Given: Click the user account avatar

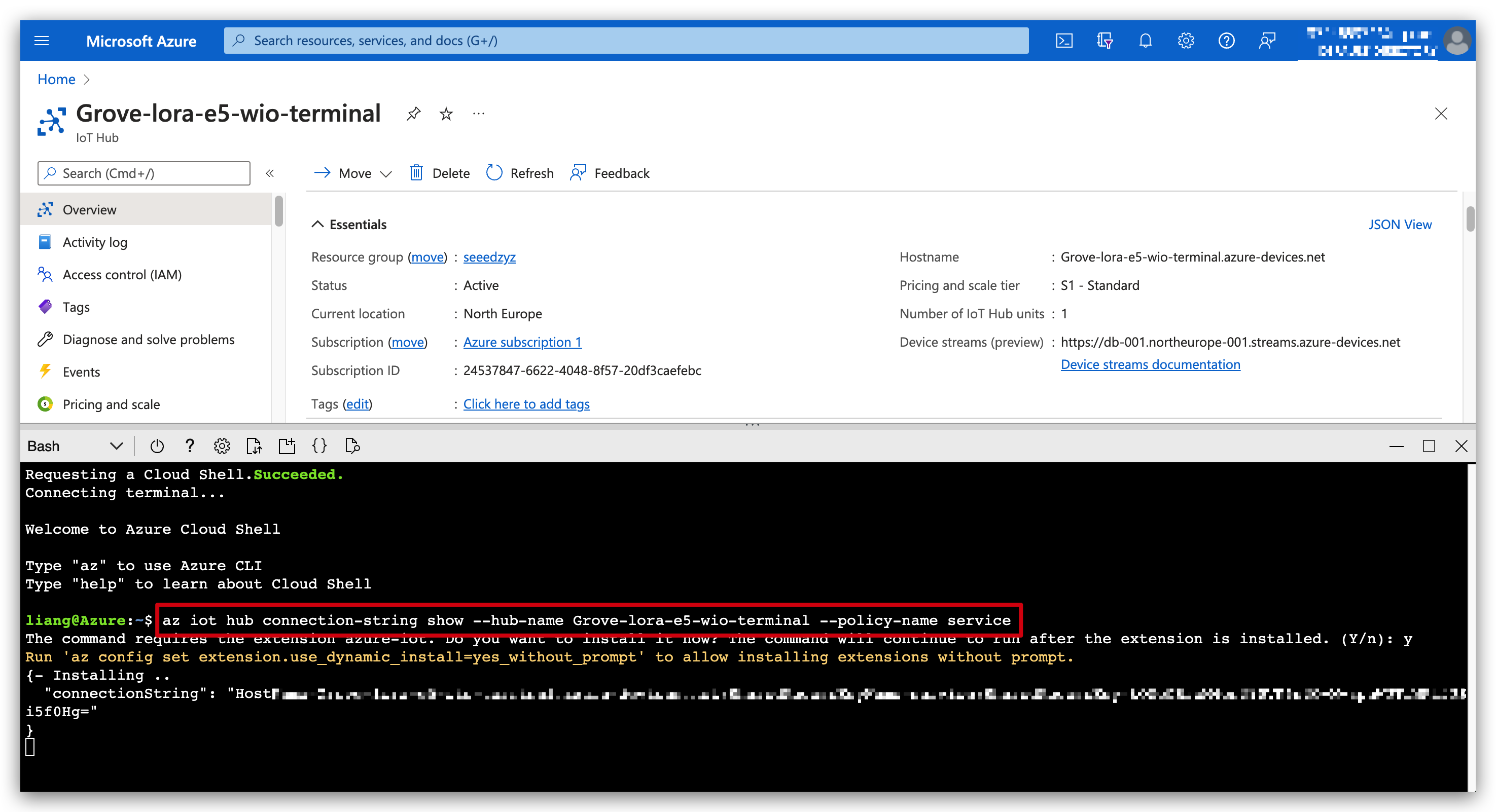Looking at the screenshot, I should (x=1456, y=41).
